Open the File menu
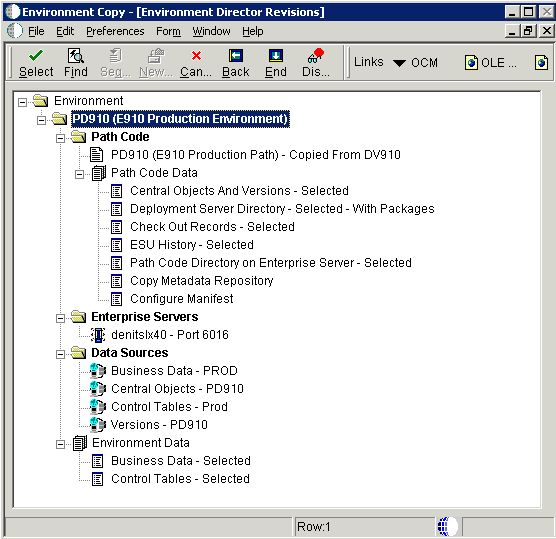This screenshot has height=539, width=556. 36,31
